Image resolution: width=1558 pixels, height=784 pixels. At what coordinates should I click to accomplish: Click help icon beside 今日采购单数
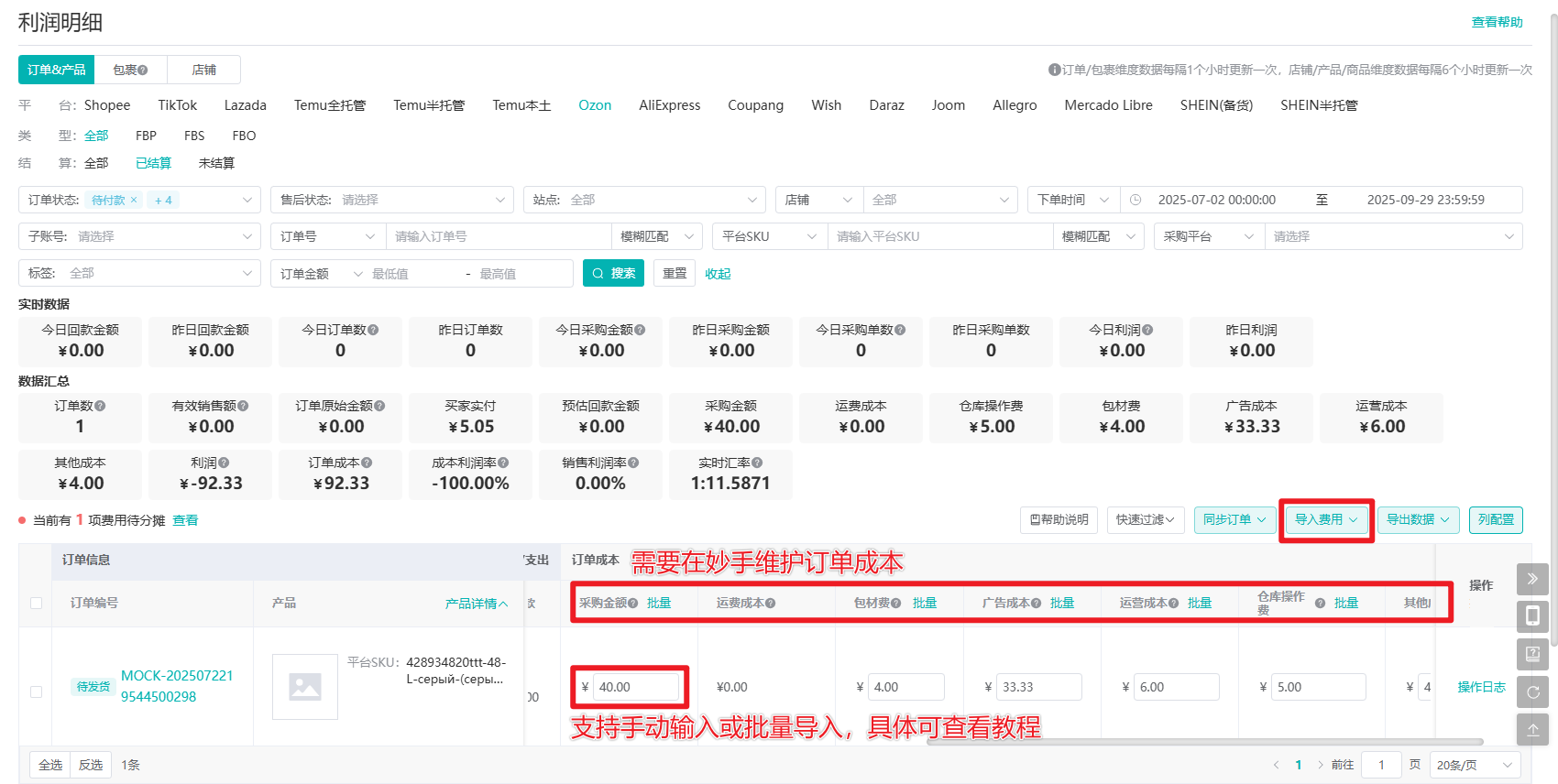click(x=900, y=330)
